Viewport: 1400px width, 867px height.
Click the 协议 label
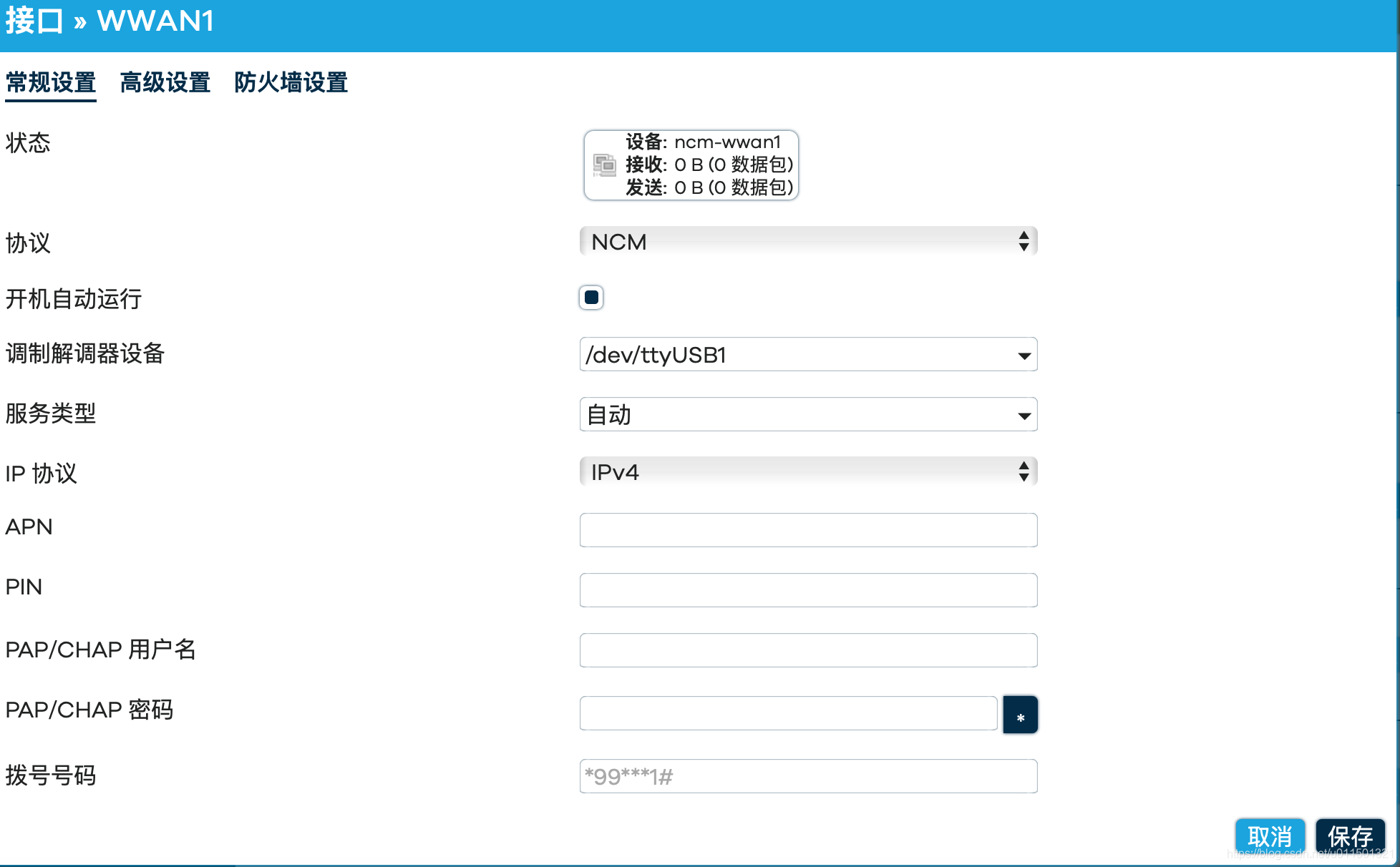coord(28,243)
